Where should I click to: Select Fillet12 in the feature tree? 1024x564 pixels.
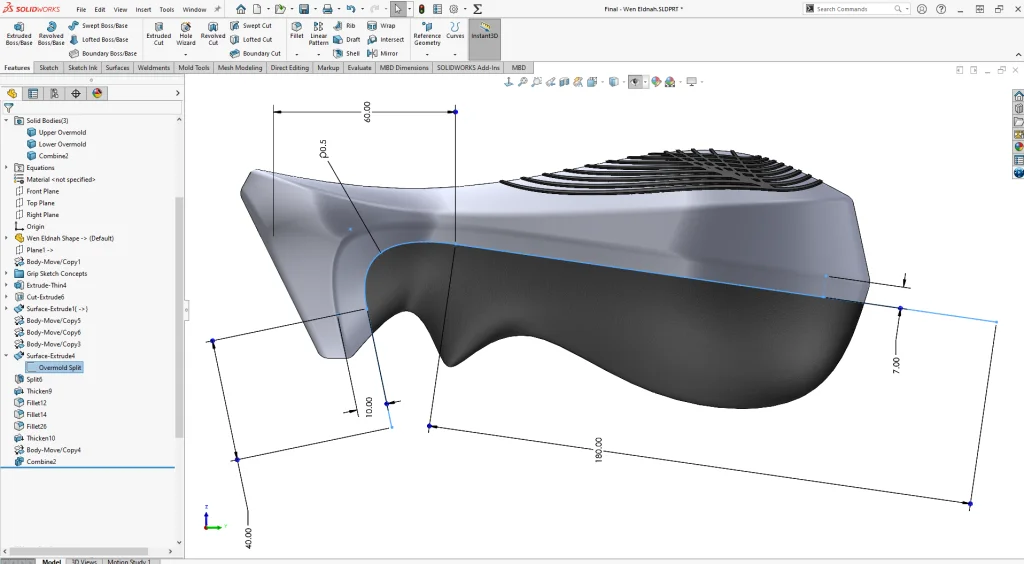coord(36,403)
